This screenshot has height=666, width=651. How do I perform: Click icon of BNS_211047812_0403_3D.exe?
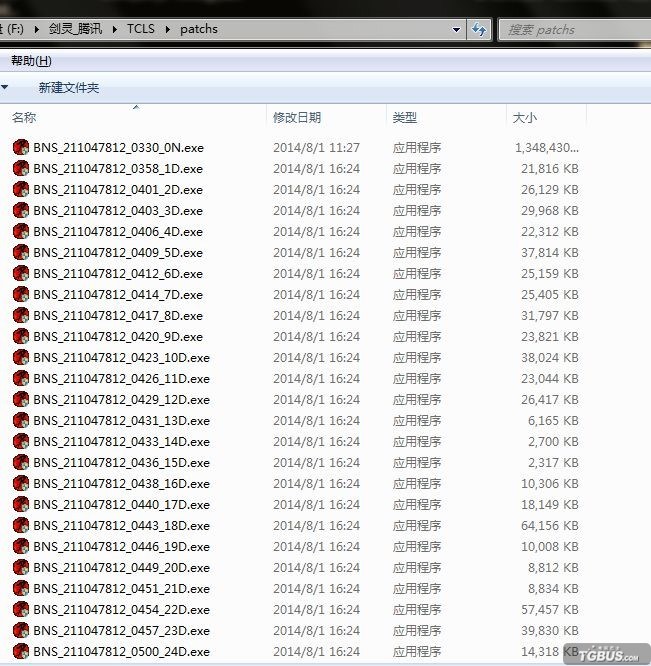click(21, 210)
